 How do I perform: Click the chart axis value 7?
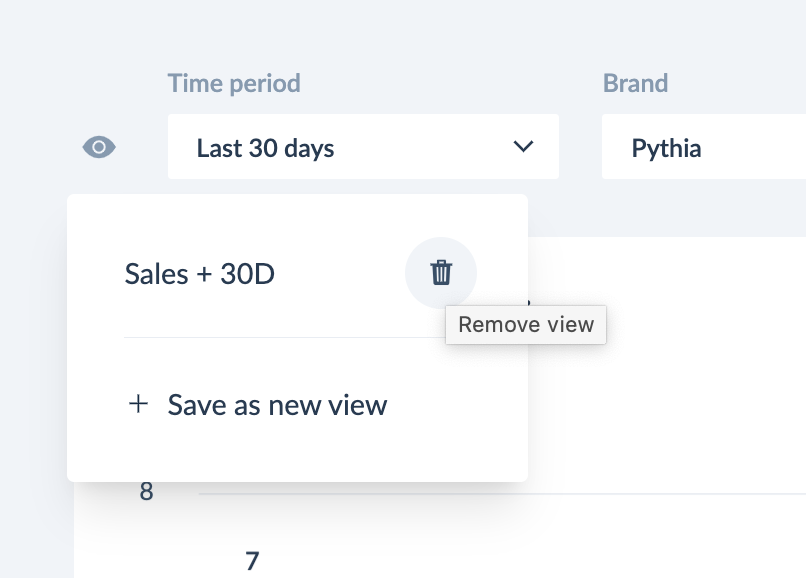(252, 561)
